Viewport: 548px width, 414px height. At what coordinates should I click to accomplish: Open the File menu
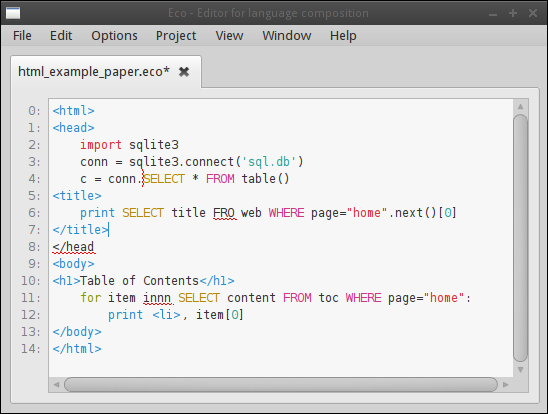(x=22, y=36)
